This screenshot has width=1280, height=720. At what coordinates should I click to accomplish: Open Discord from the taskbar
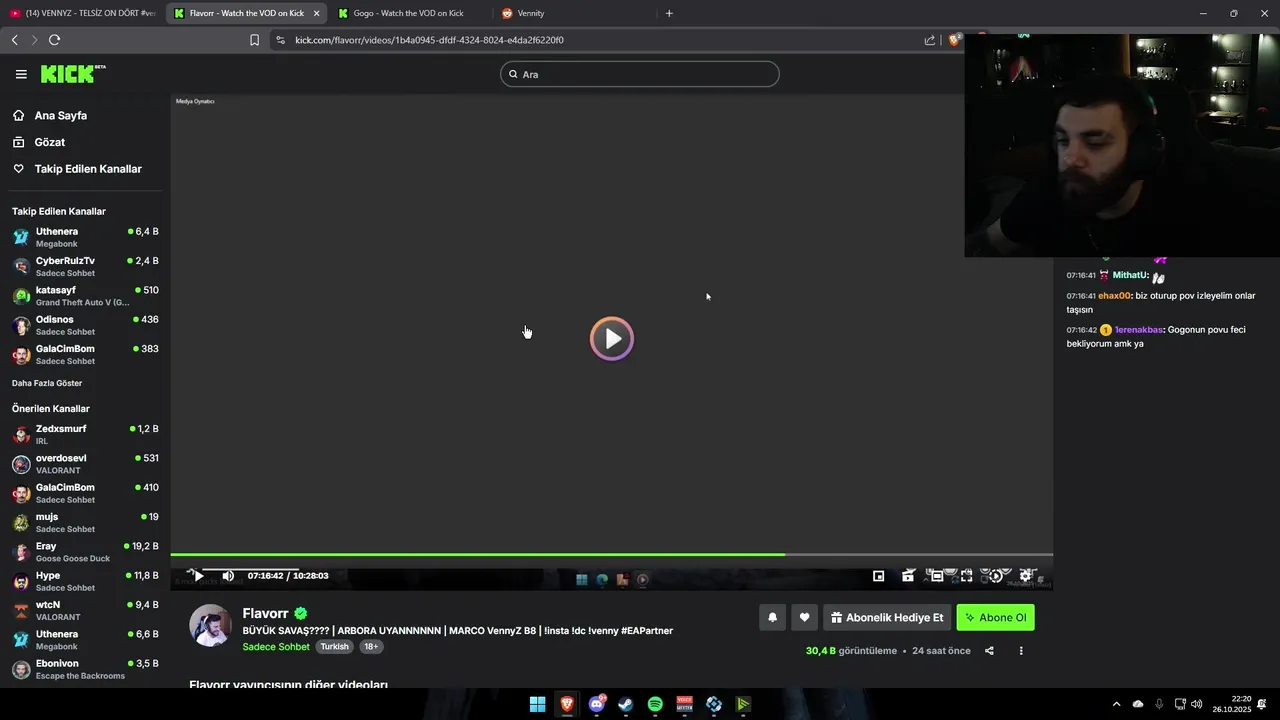(597, 704)
